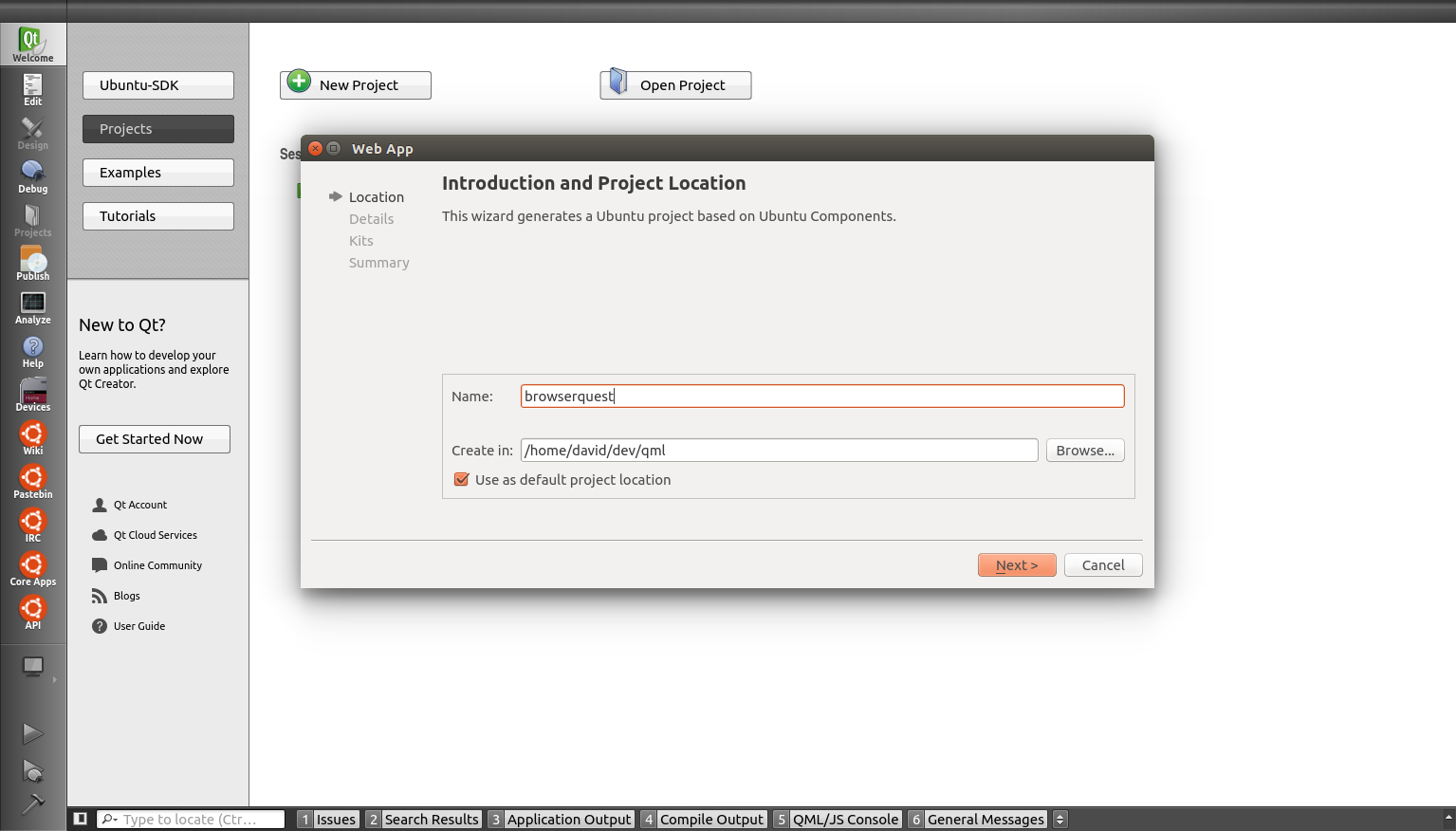Cancel the Web App wizard
This screenshot has height=831, width=1456.
pos(1103,565)
